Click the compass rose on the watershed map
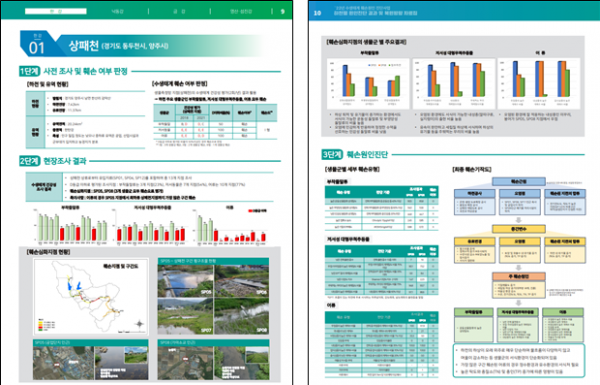Image resolution: width=600 pixels, height=385 pixels. [140, 324]
